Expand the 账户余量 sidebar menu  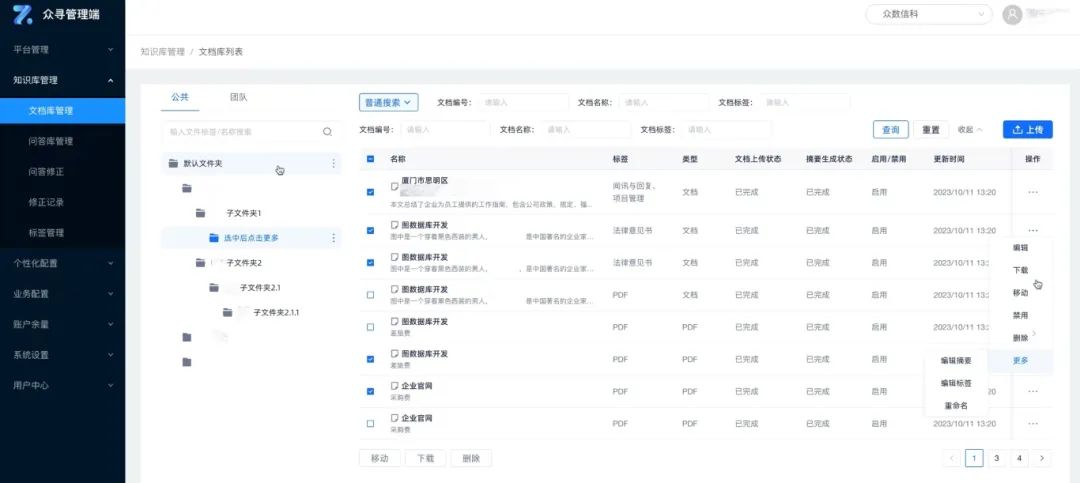click(63, 324)
